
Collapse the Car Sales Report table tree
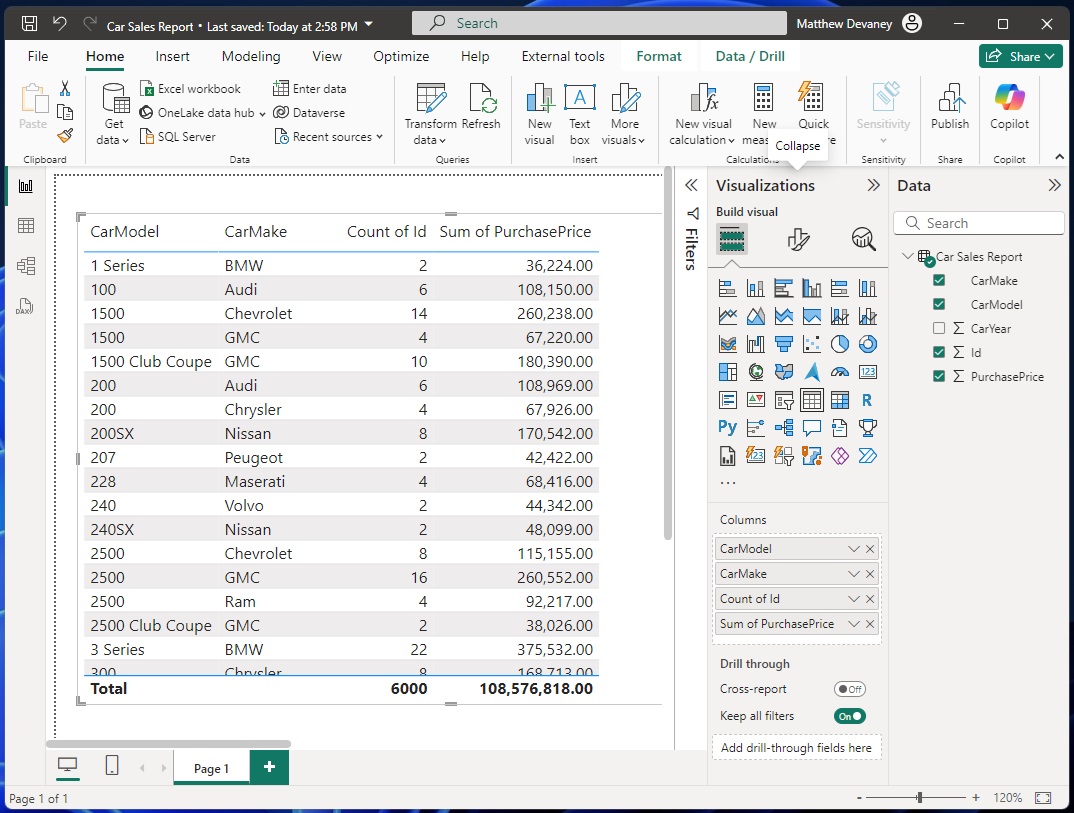(906, 256)
